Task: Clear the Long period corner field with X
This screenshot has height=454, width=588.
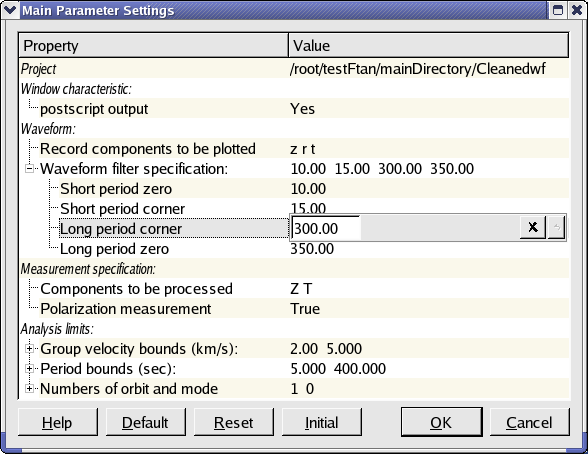Action: click(x=532, y=227)
